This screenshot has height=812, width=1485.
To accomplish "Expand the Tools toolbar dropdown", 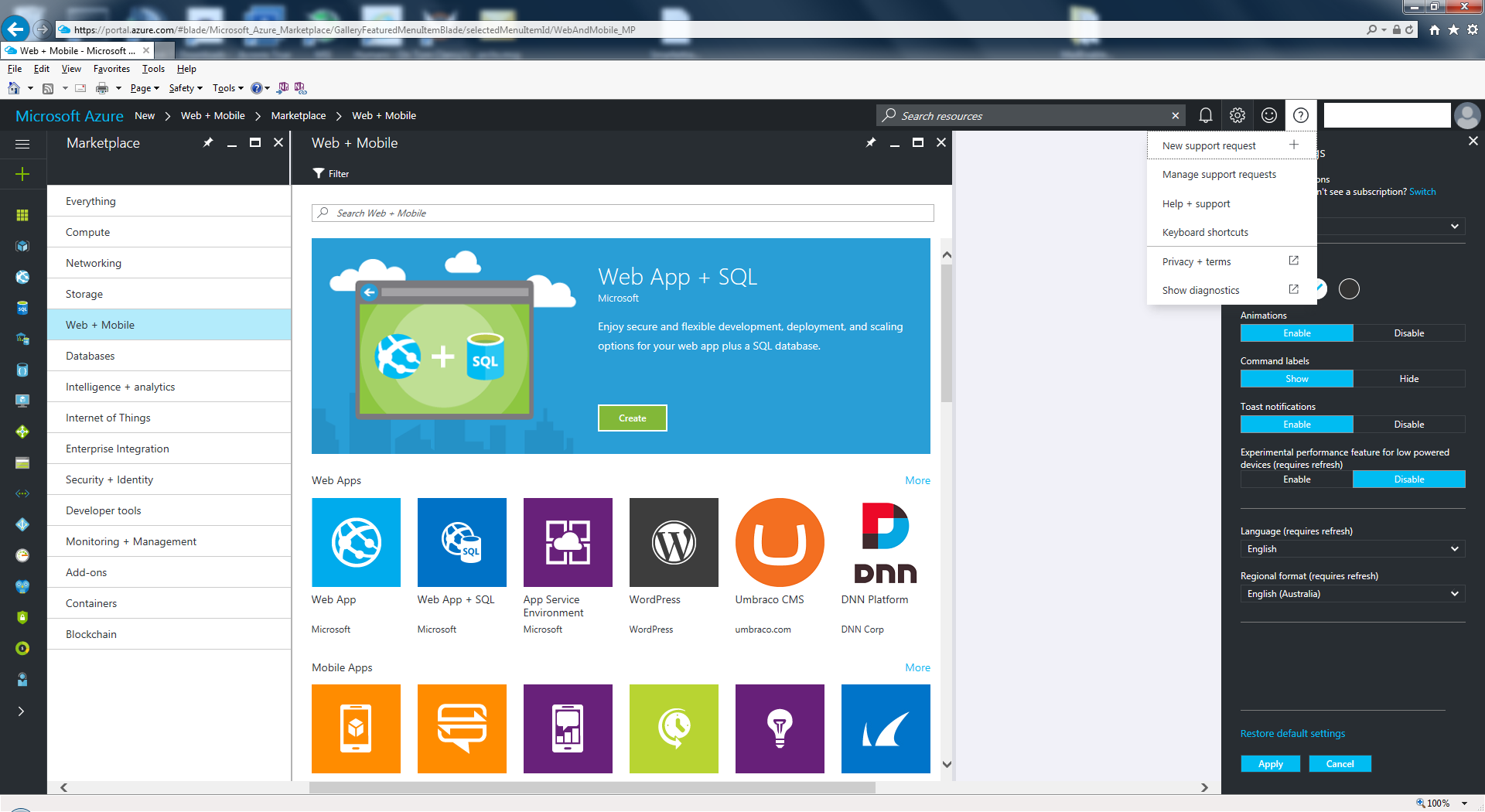I will point(228,88).
